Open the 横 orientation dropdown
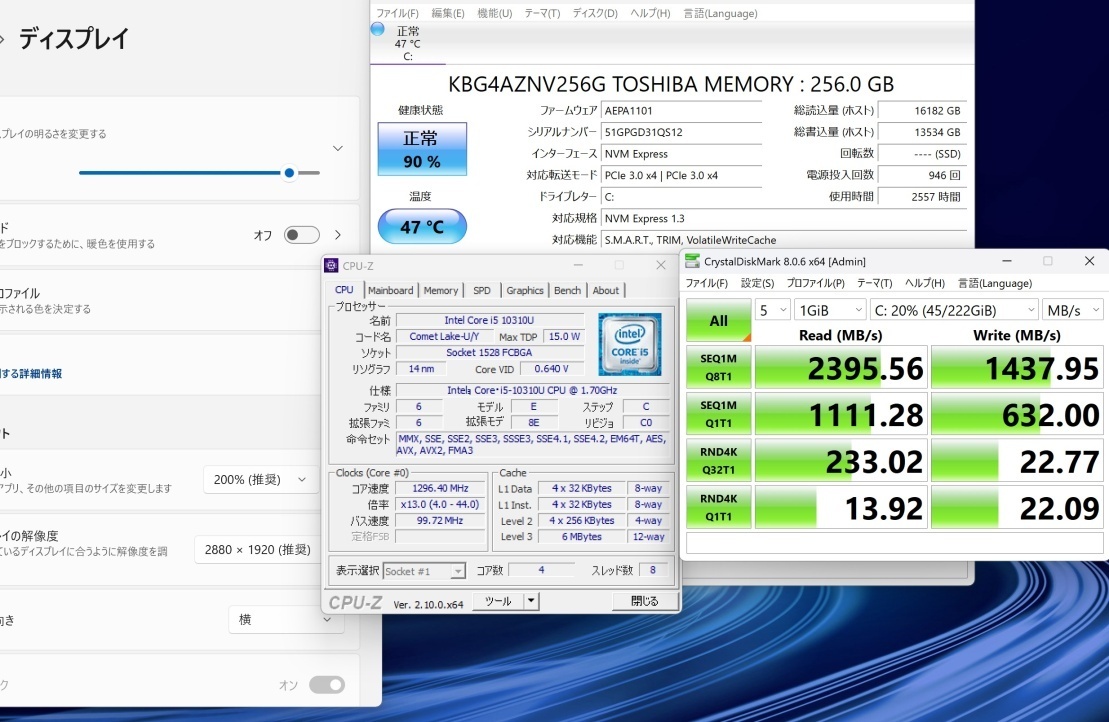 [x=286, y=619]
